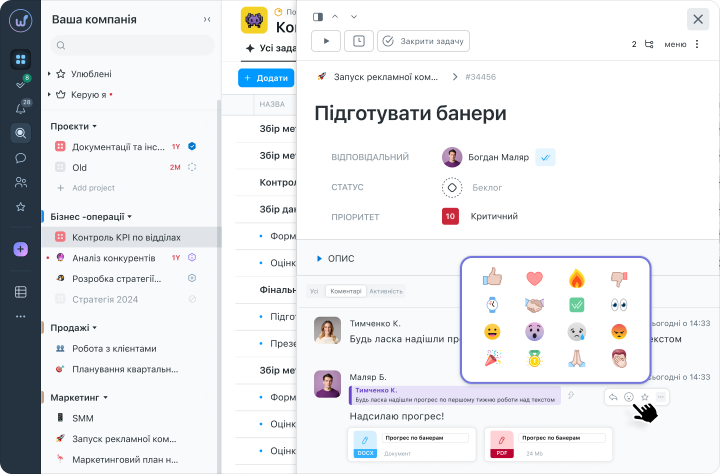Expand the Улюблені favorites group
This screenshot has height=474, width=720.
pos(85,74)
